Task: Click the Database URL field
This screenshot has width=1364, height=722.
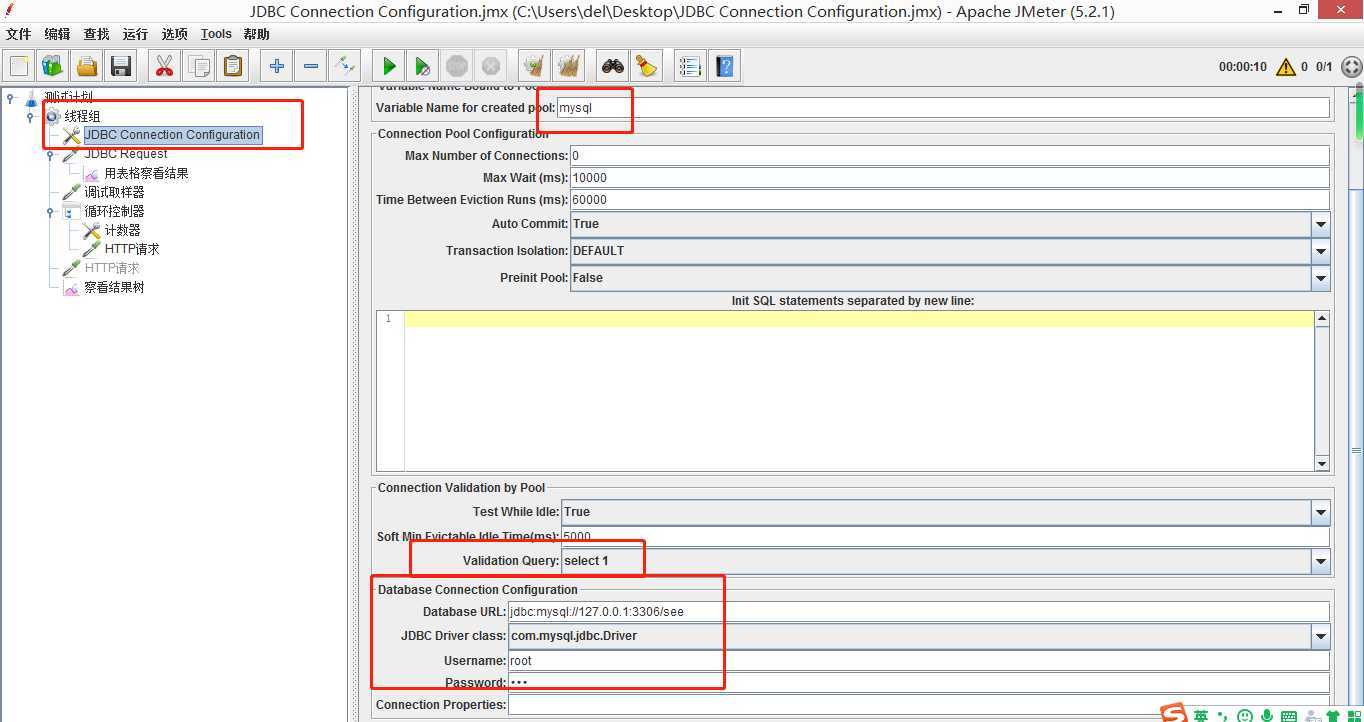Action: click(x=919, y=612)
